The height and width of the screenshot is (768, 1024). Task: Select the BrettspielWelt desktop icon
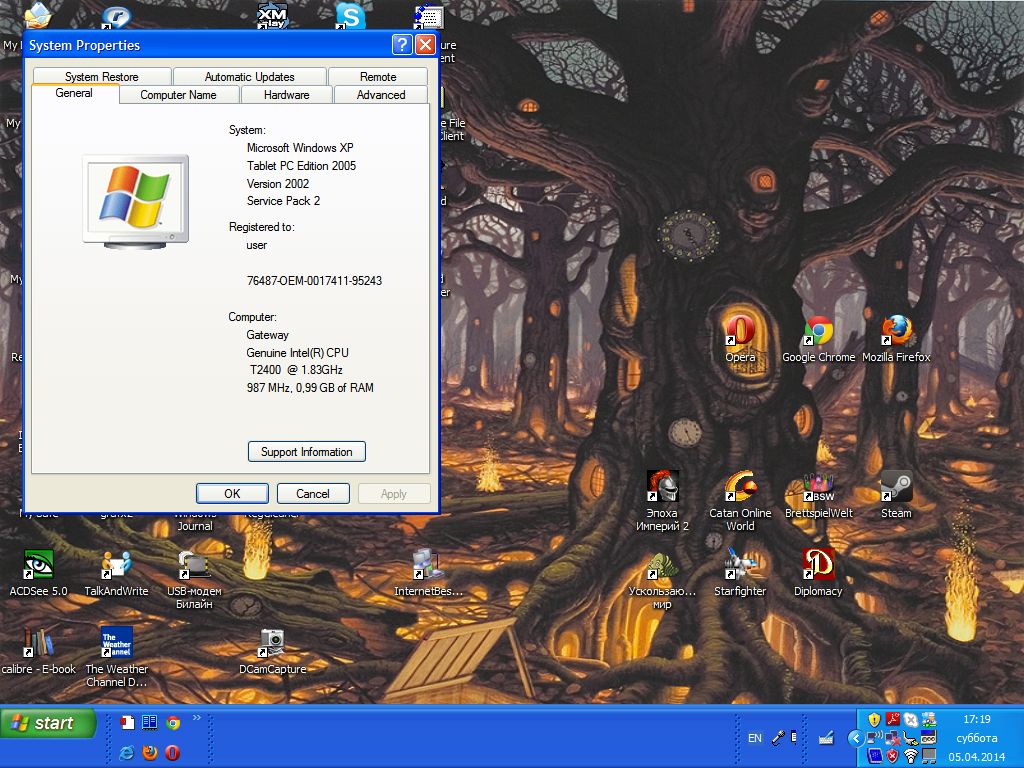point(818,494)
